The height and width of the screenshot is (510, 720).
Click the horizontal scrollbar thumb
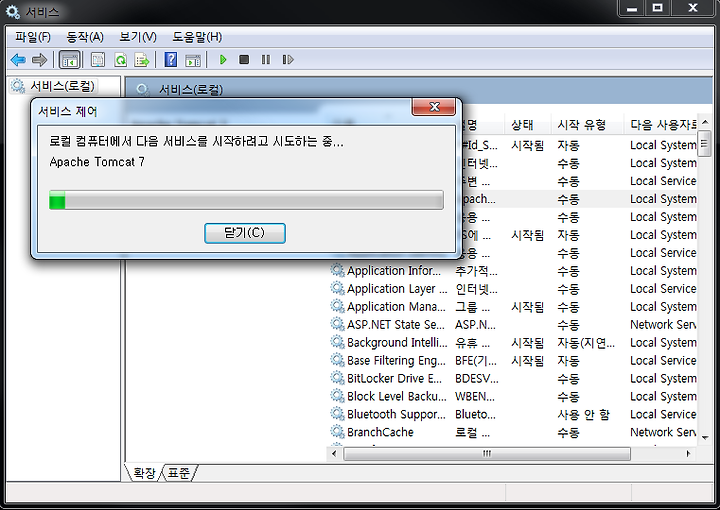pos(487,454)
